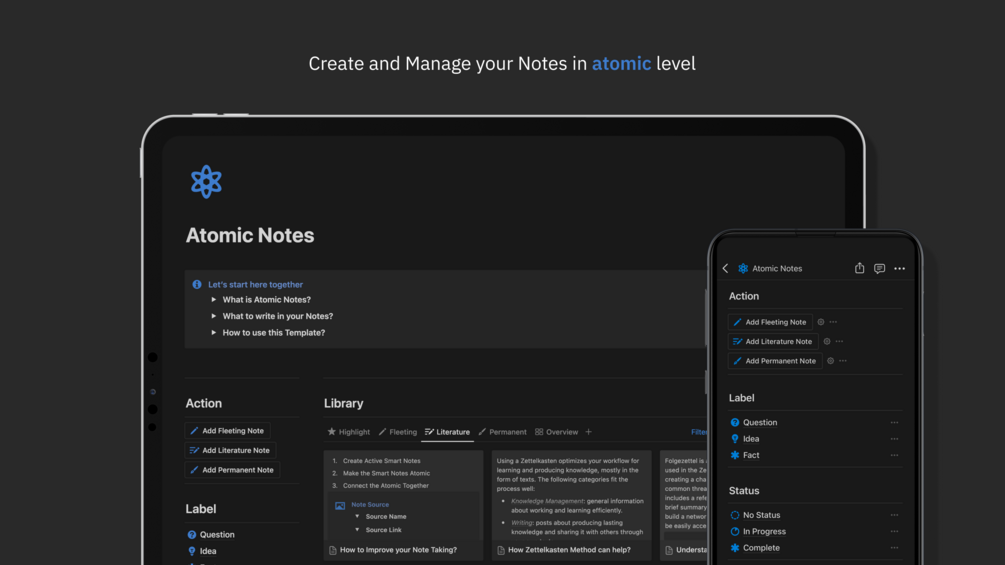Open comments icon on the phone header
Viewport: 1005px width, 565px height.
pyautogui.click(x=879, y=268)
